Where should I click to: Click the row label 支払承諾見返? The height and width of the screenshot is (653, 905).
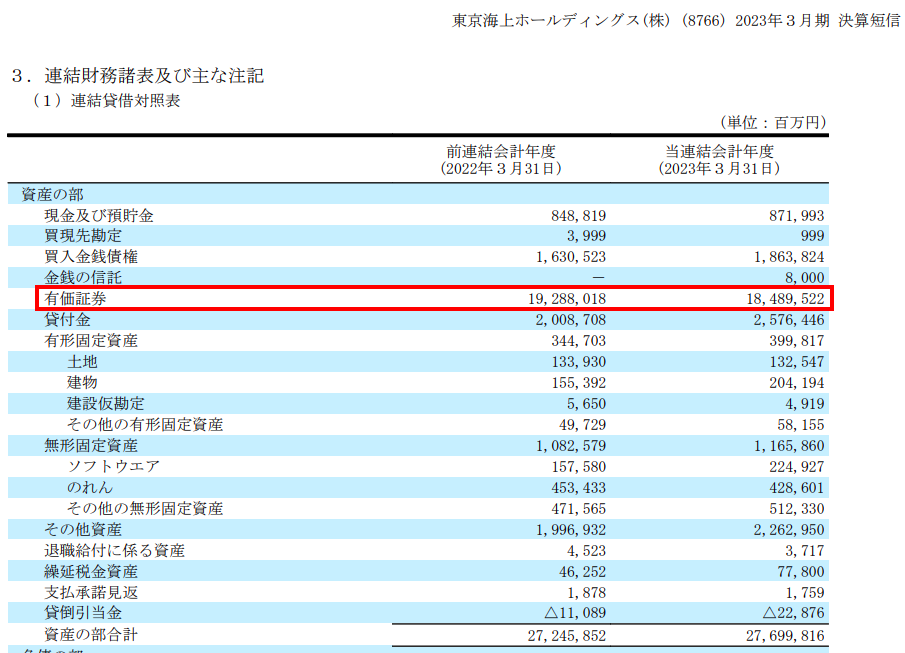point(91,592)
